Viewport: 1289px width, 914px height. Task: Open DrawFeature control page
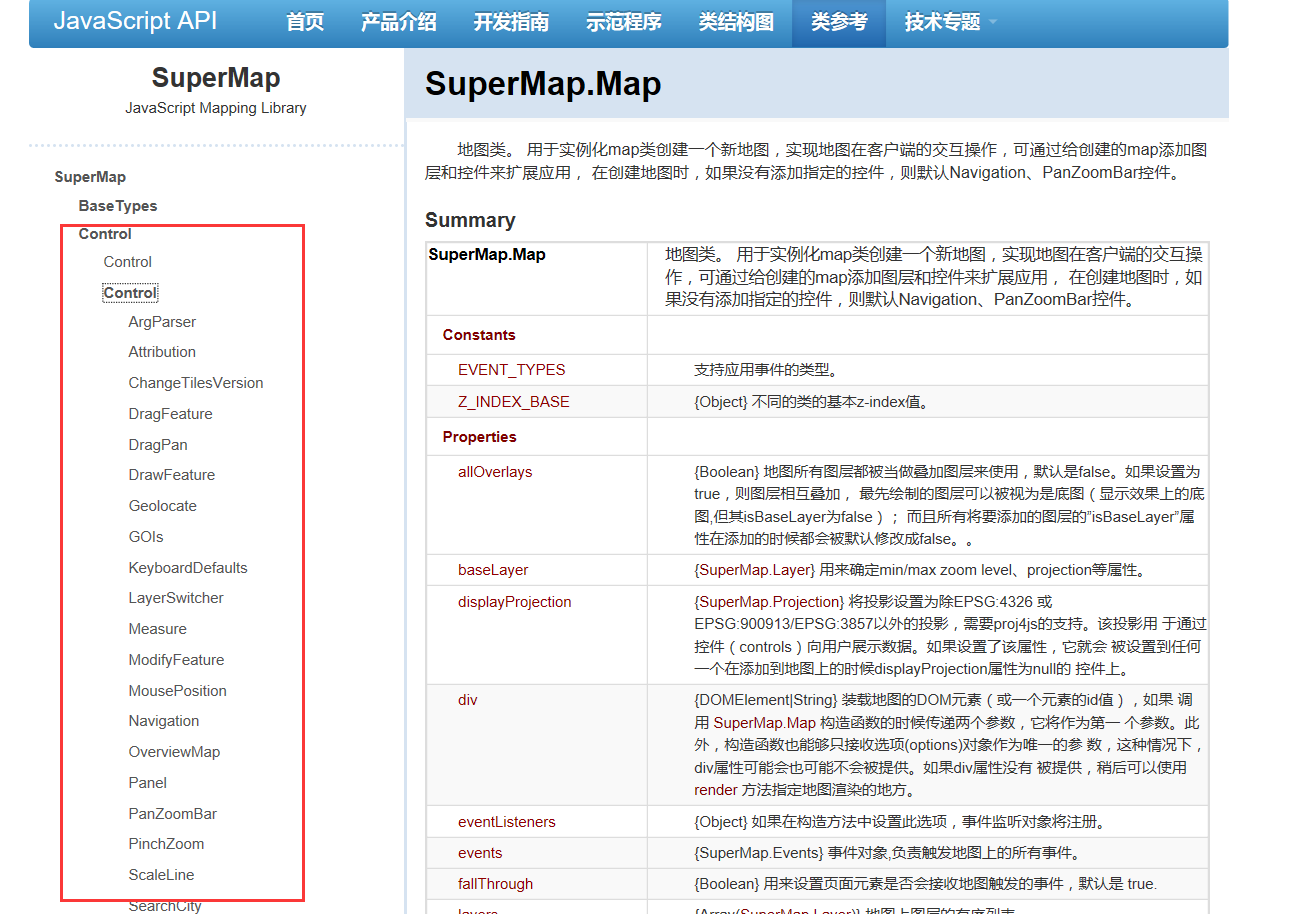pyautogui.click(x=172, y=475)
